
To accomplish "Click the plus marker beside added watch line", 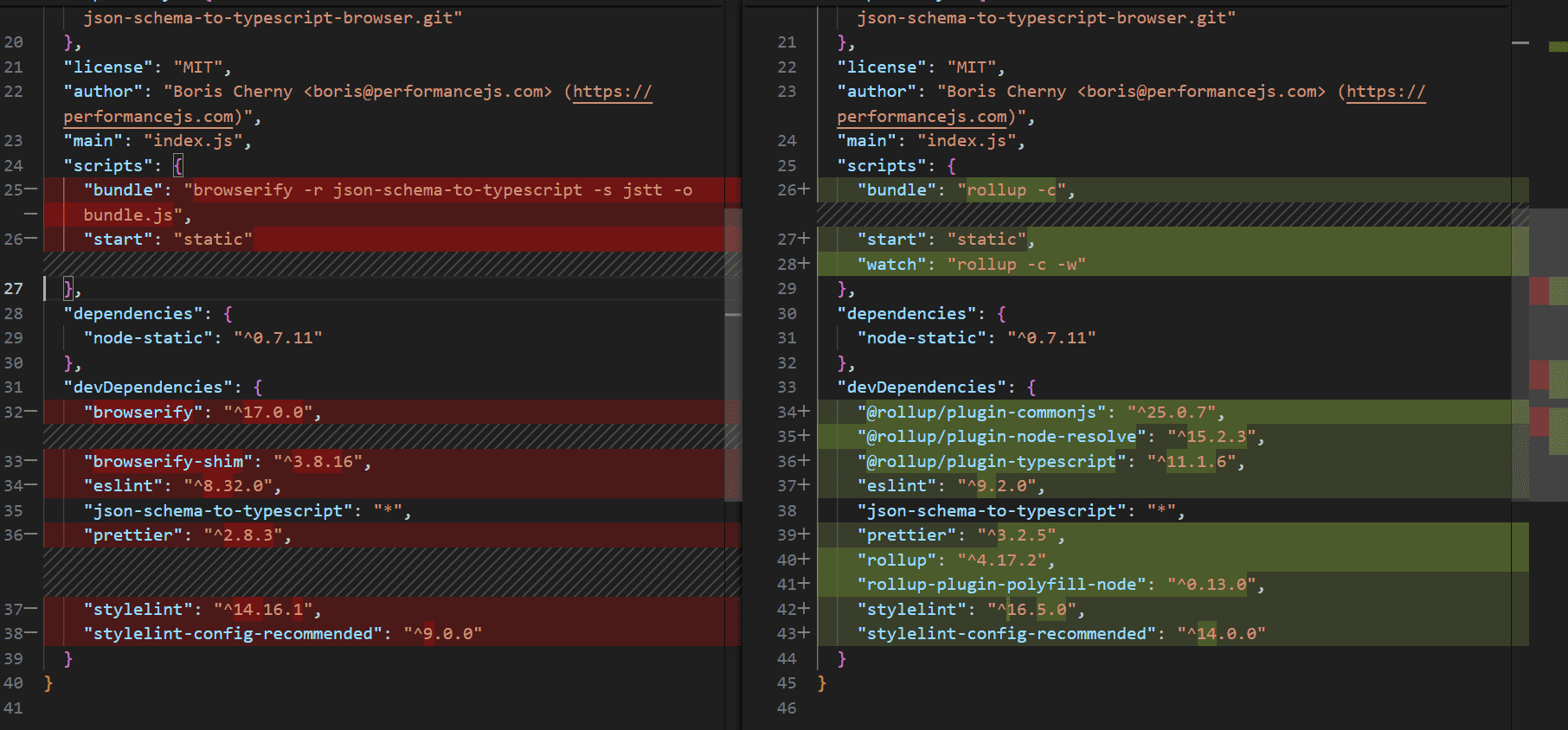I will (x=804, y=263).
